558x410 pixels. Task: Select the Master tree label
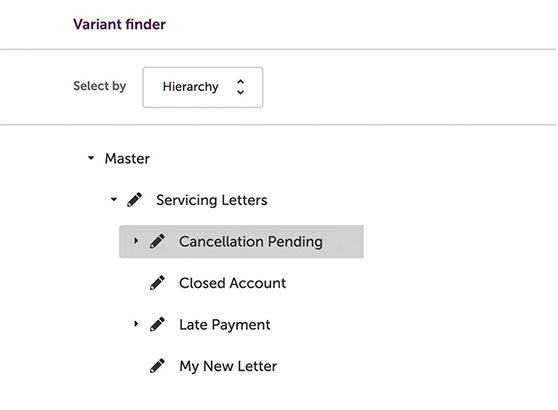(x=127, y=158)
